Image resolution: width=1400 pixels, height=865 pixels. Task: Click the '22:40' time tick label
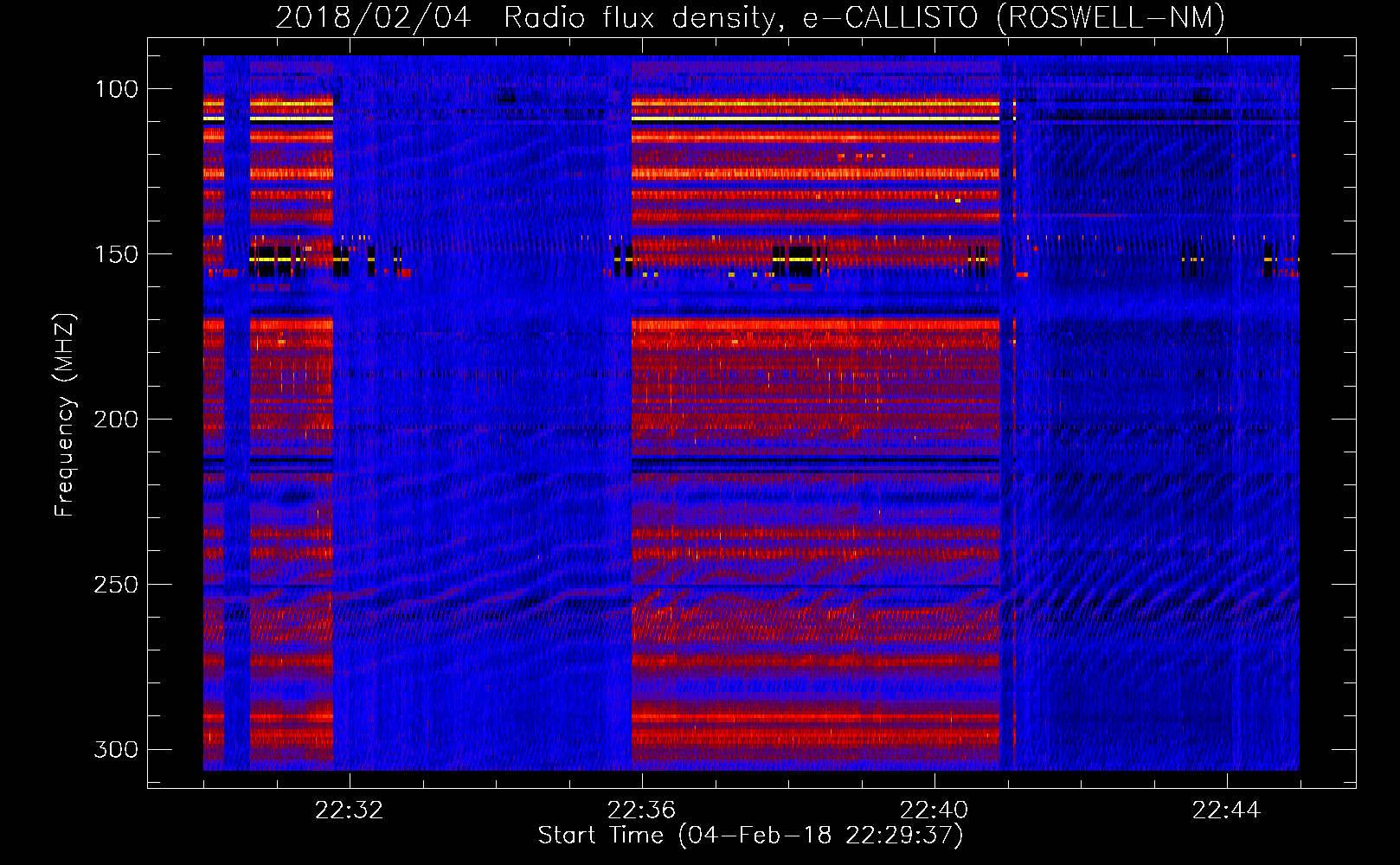tap(934, 811)
